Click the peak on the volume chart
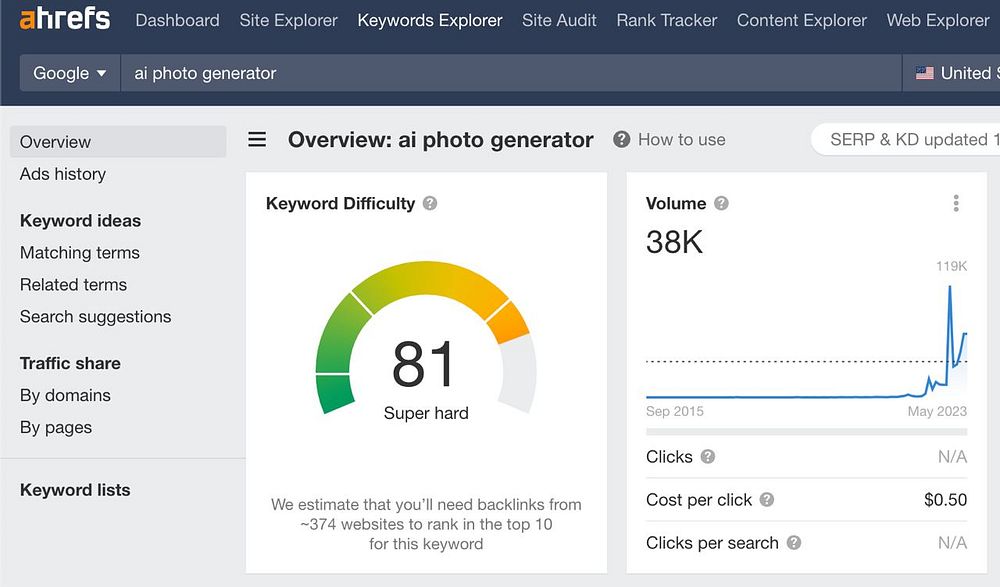 (x=949, y=287)
